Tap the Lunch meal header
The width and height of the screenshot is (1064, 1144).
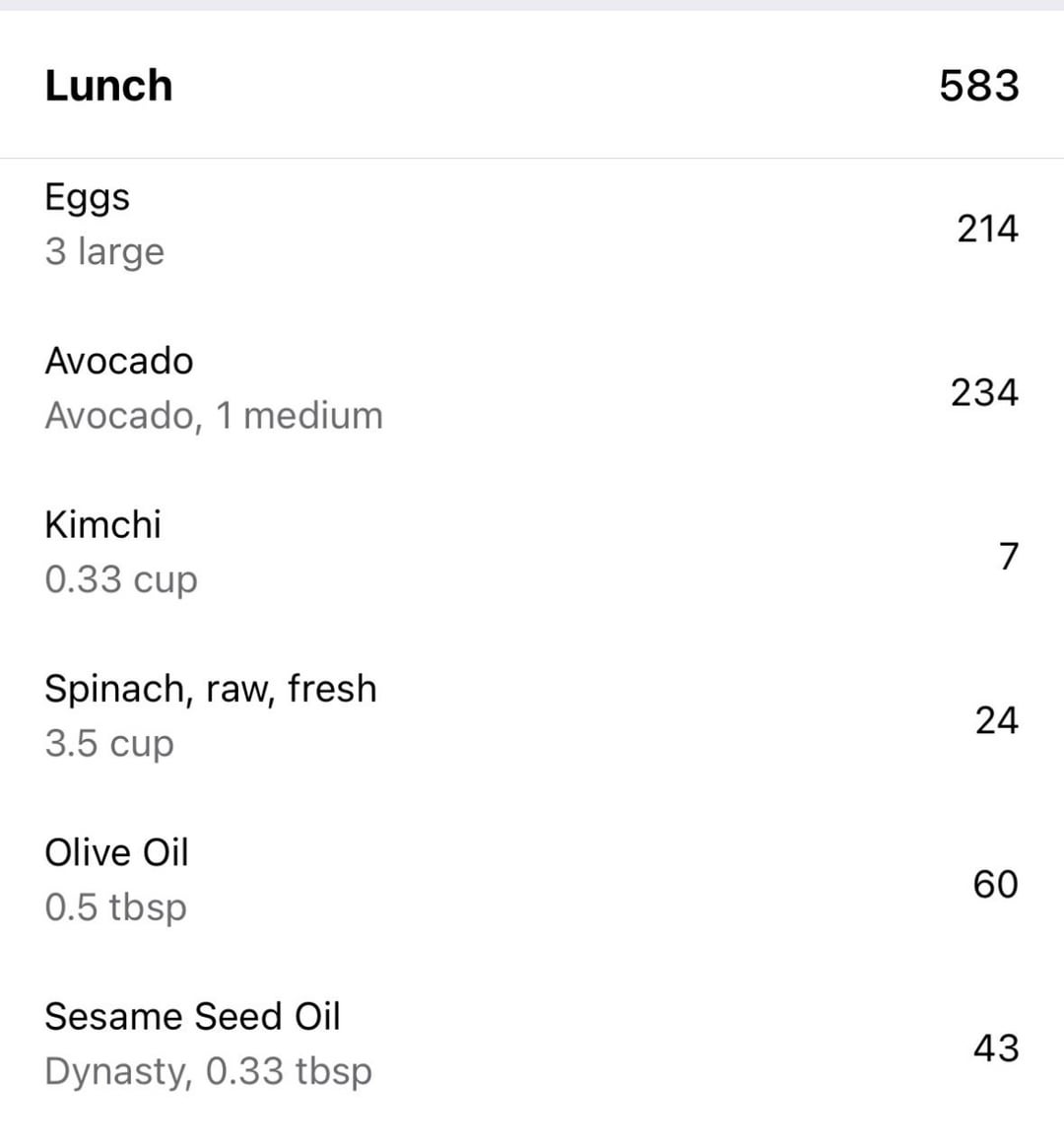(108, 86)
